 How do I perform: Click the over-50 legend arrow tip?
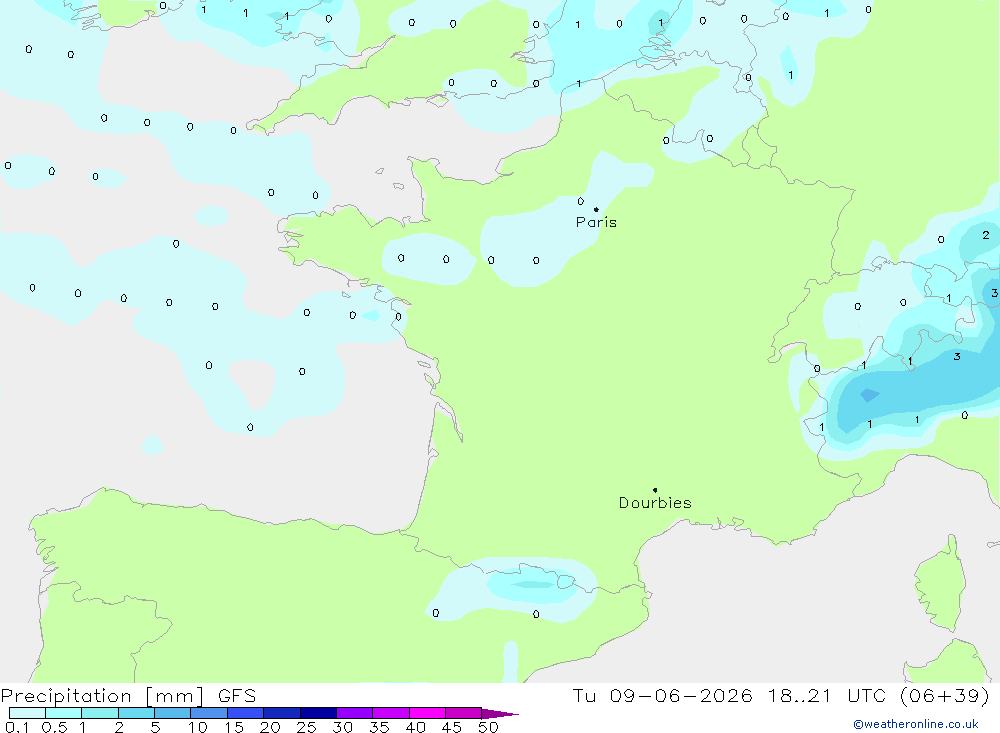(501, 714)
